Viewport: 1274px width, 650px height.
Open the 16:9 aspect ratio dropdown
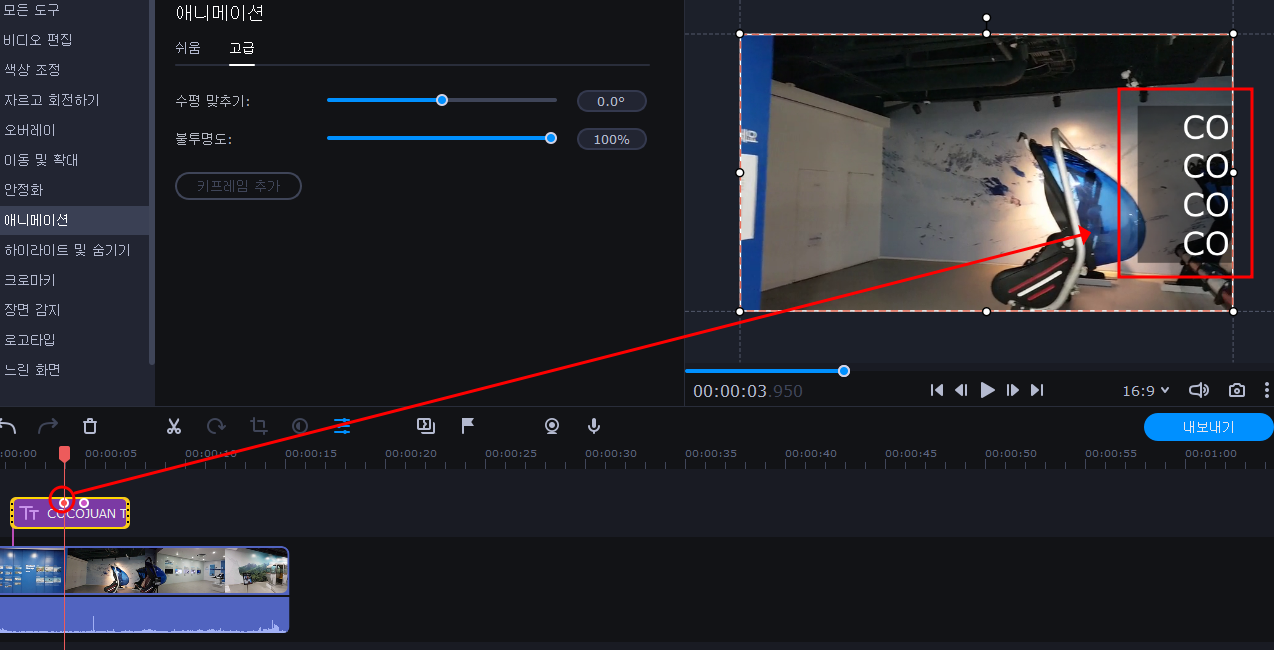coord(1145,391)
